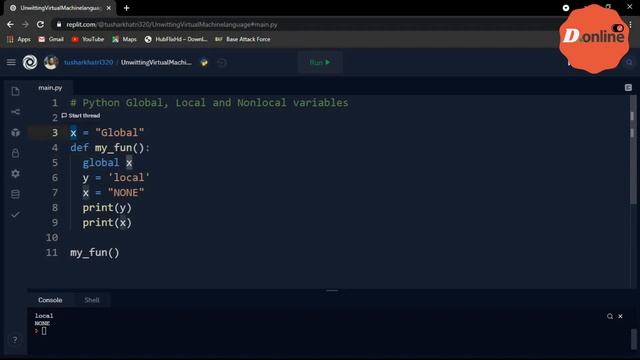Click 'global' keyword on line 5
640x360 pixels.
click(x=101, y=163)
